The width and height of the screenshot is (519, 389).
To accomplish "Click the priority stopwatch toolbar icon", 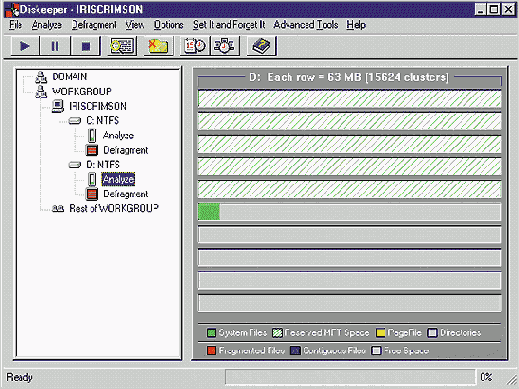I will click(225, 46).
